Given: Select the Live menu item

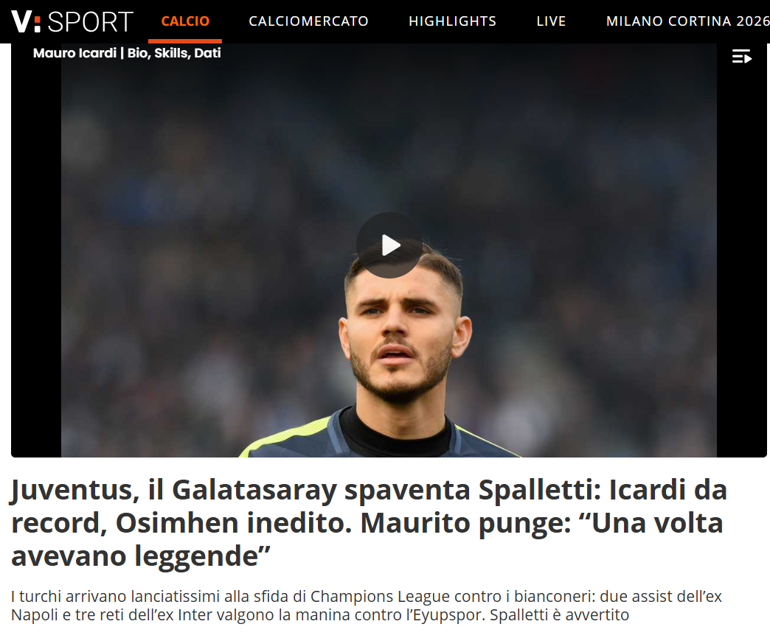Looking at the screenshot, I should 551,21.
